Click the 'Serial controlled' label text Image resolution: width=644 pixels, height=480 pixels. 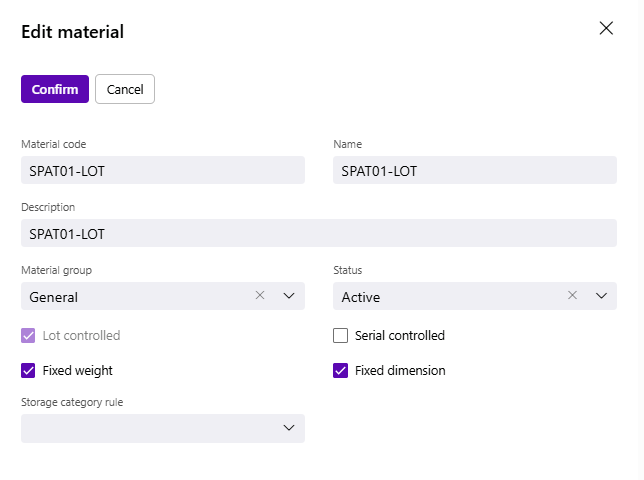[x=400, y=336]
